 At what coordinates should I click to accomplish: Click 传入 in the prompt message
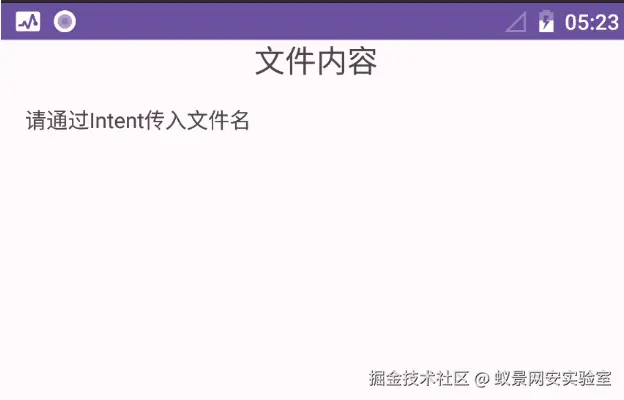165,120
